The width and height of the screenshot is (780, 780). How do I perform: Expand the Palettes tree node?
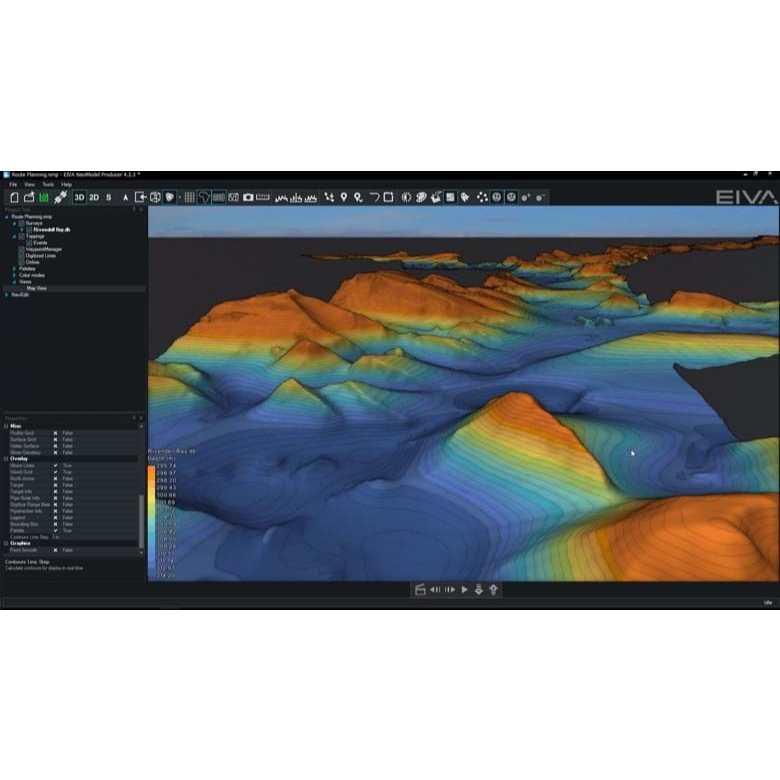(x=14, y=269)
